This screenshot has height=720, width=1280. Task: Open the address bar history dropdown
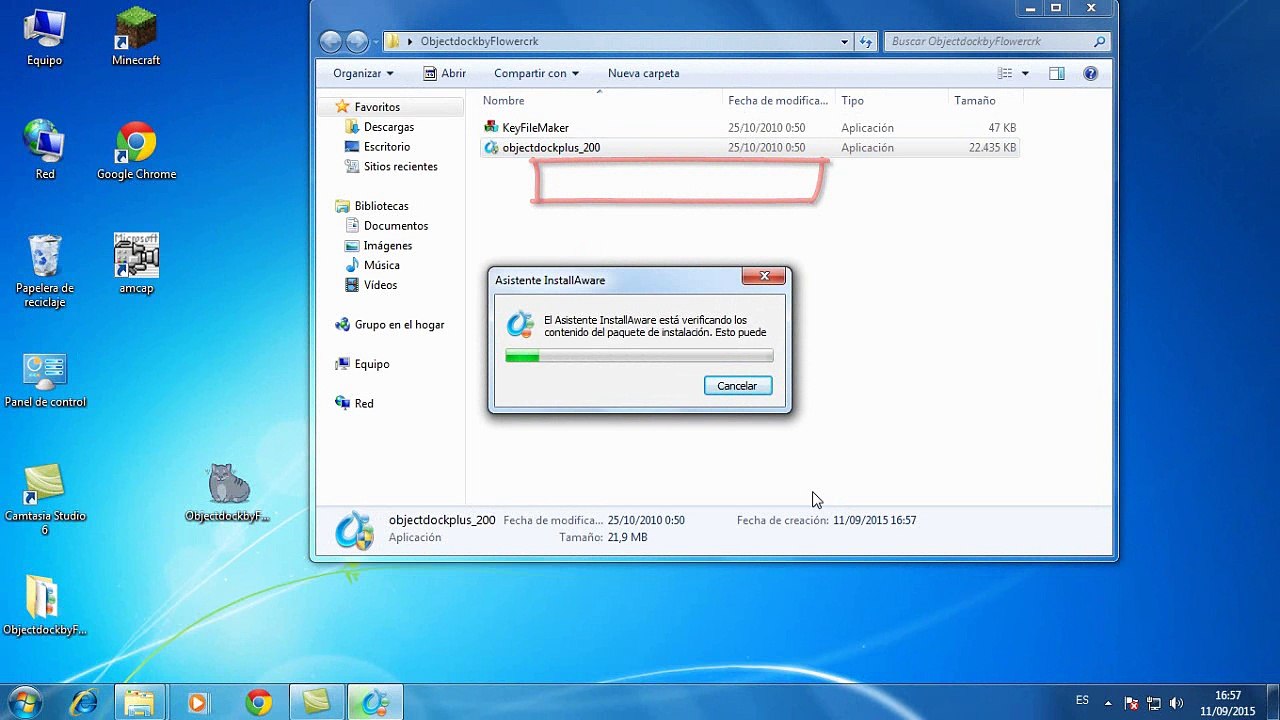[x=845, y=42]
